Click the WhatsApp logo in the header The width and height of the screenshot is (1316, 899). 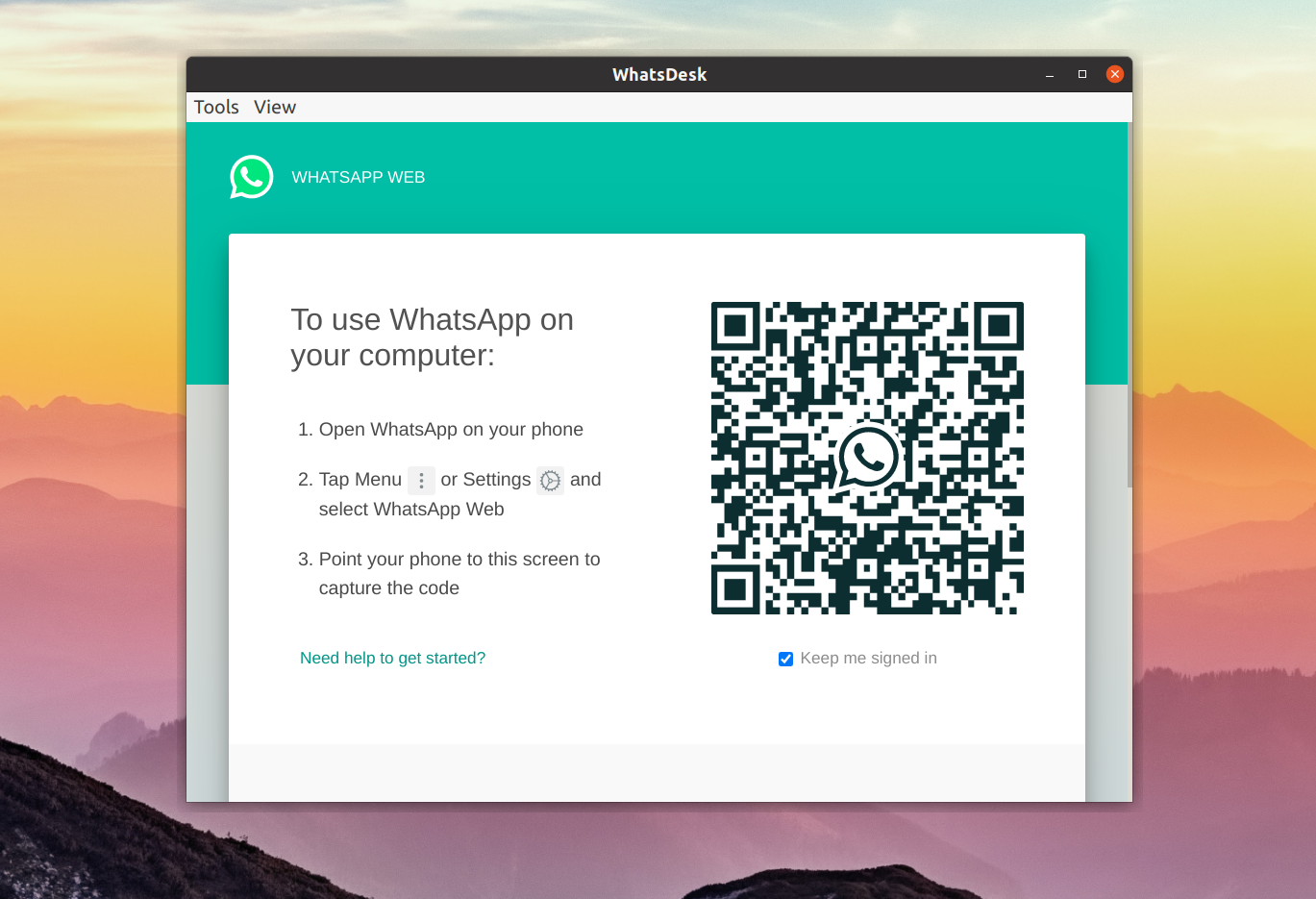click(252, 177)
